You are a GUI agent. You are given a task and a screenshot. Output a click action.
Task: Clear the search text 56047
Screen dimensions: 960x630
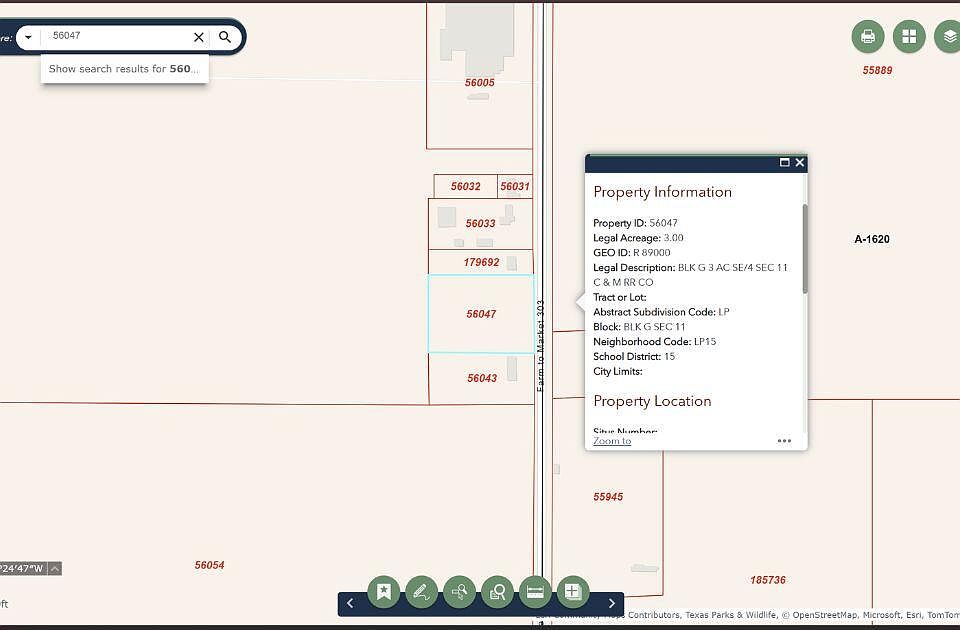198,37
